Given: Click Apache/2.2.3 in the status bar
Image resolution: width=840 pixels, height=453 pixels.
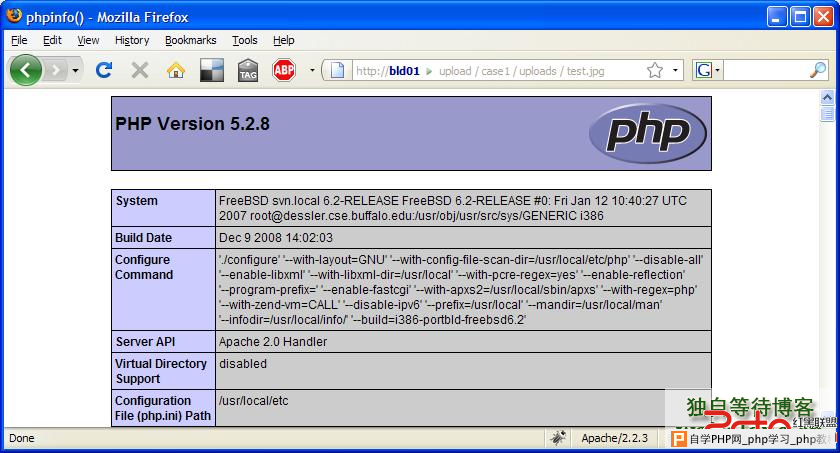Looking at the screenshot, I should point(614,439).
